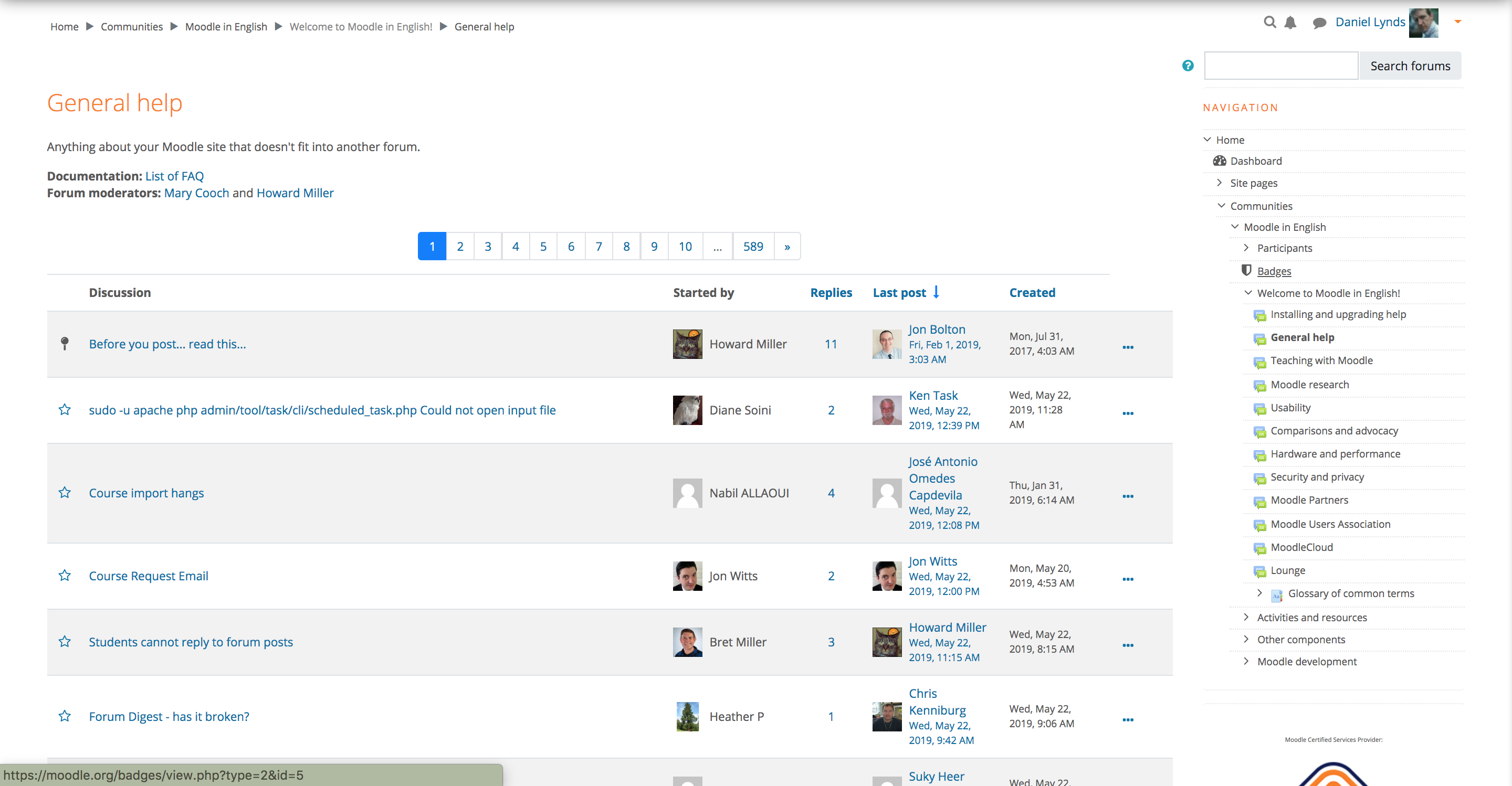Screen dimensions: 1512x786
Task: Jump to last page 589
Action: [753, 247]
